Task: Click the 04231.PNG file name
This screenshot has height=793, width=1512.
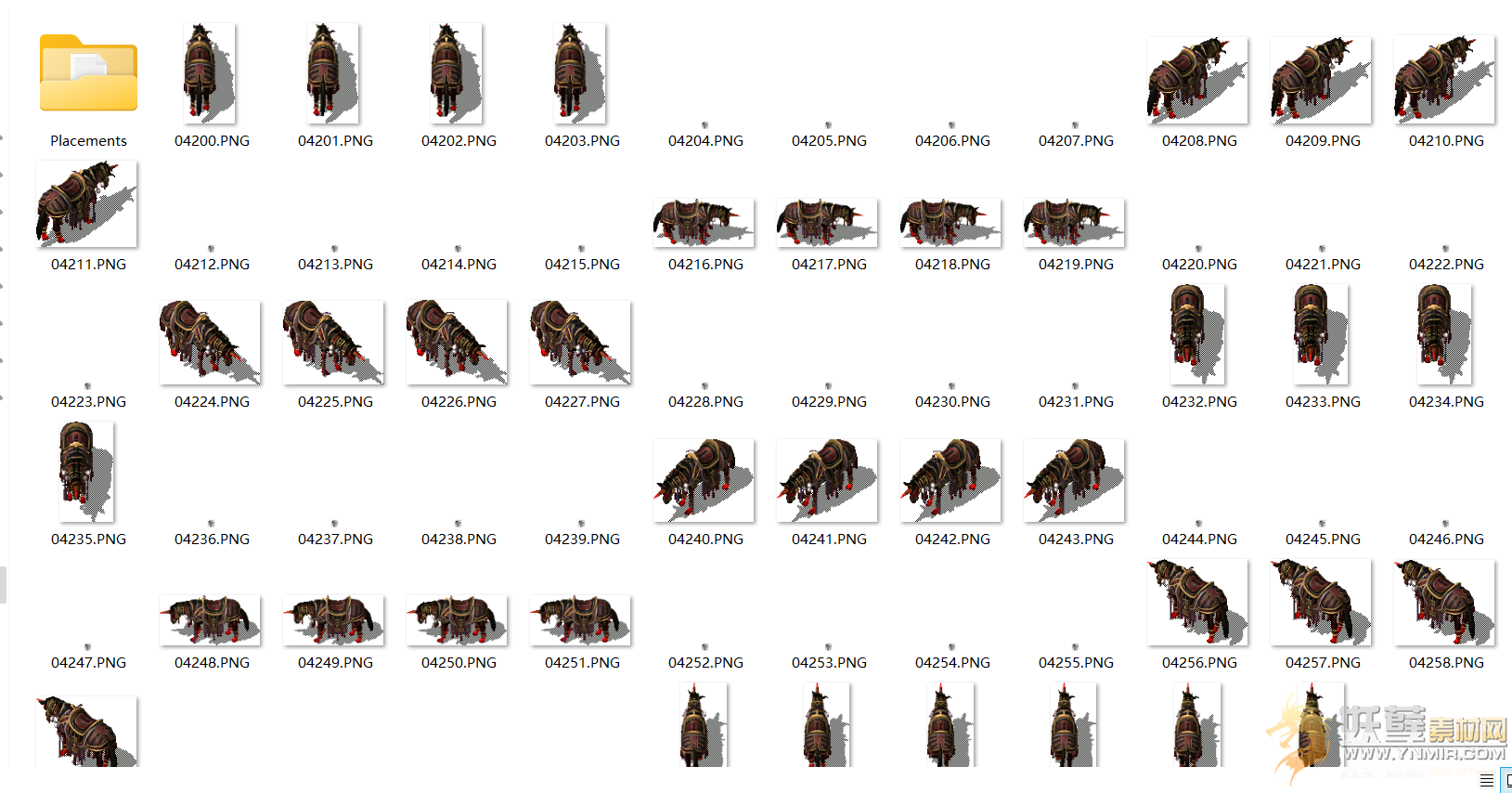Action: [1076, 402]
